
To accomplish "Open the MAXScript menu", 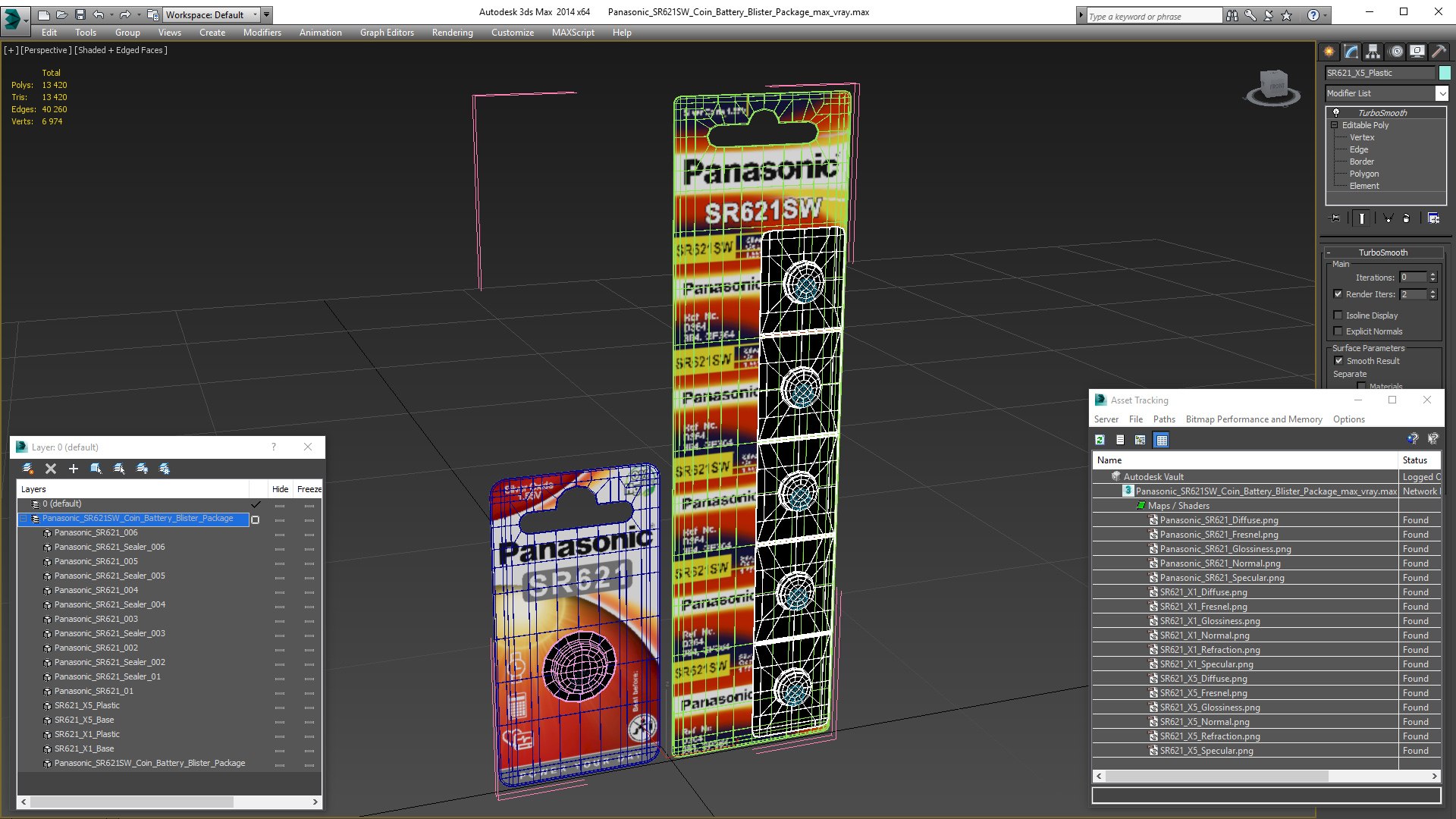I will point(573,33).
